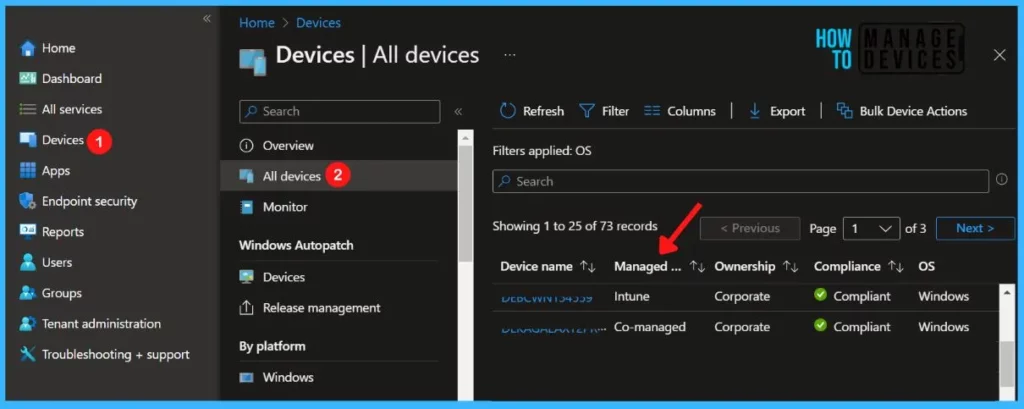Click the Endpoint security shield icon
Image resolution: width=1024 pixels, height=409 pixels.
(27, 201)
